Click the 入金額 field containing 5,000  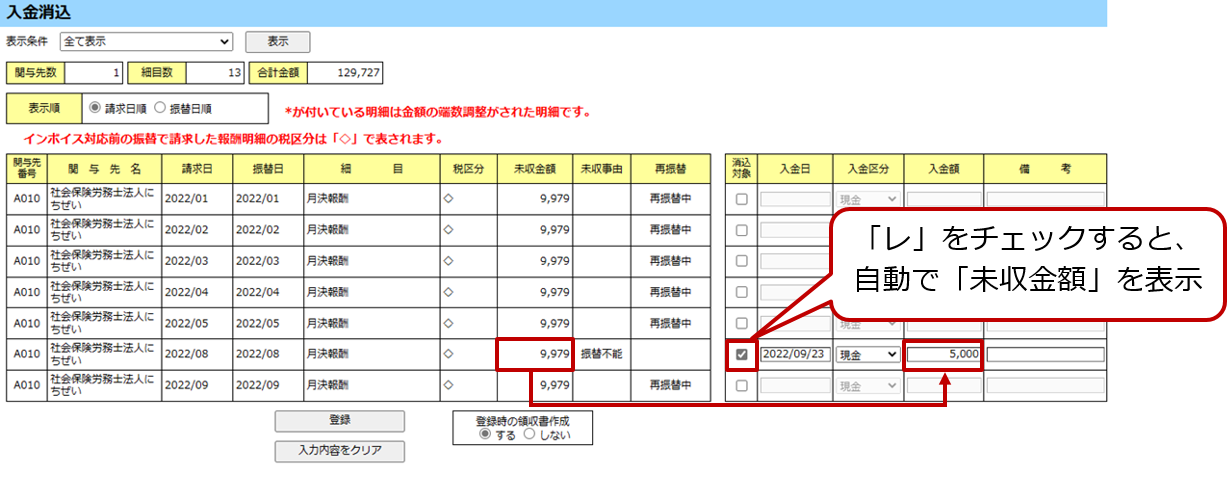tap(944, 354)
